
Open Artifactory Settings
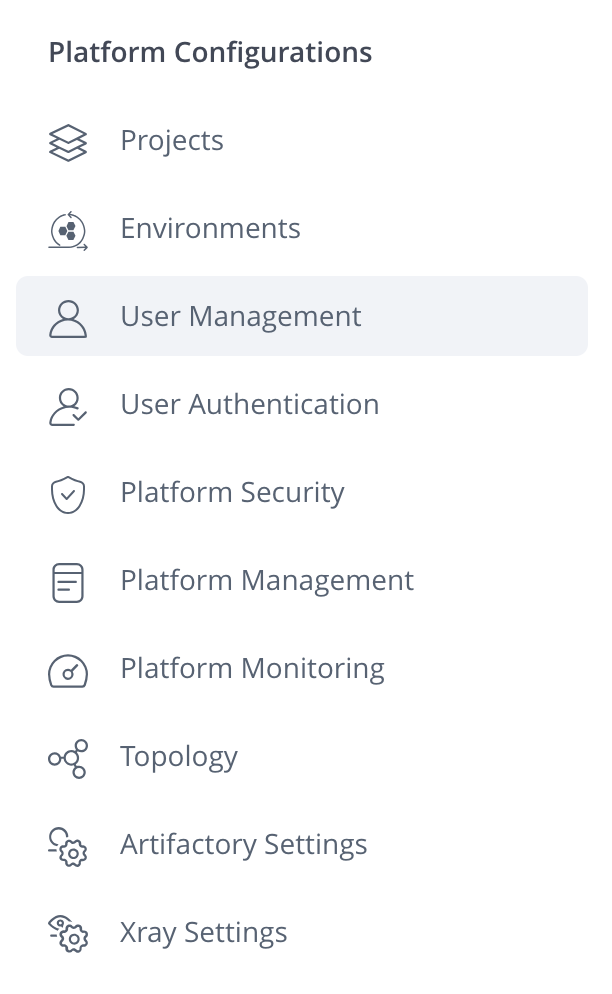243,845
